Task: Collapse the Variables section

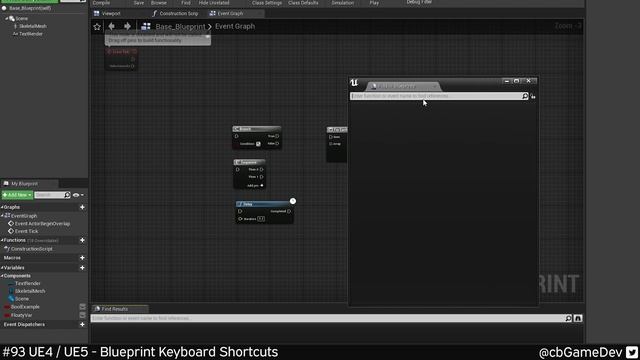Action: (2, 268)
